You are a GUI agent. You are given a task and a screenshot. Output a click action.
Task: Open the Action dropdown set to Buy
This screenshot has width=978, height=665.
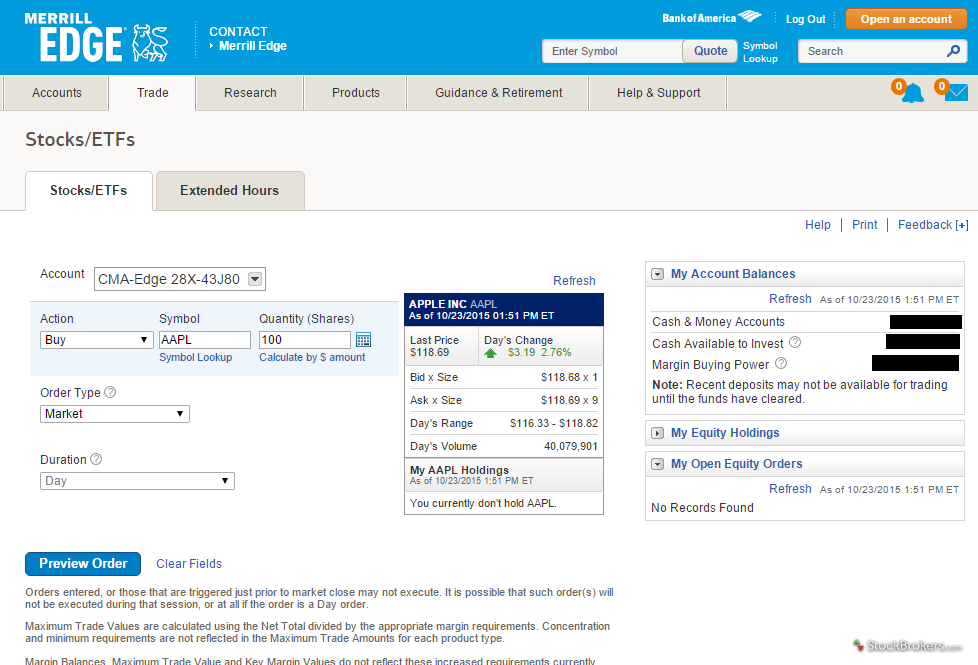(97, 340)
